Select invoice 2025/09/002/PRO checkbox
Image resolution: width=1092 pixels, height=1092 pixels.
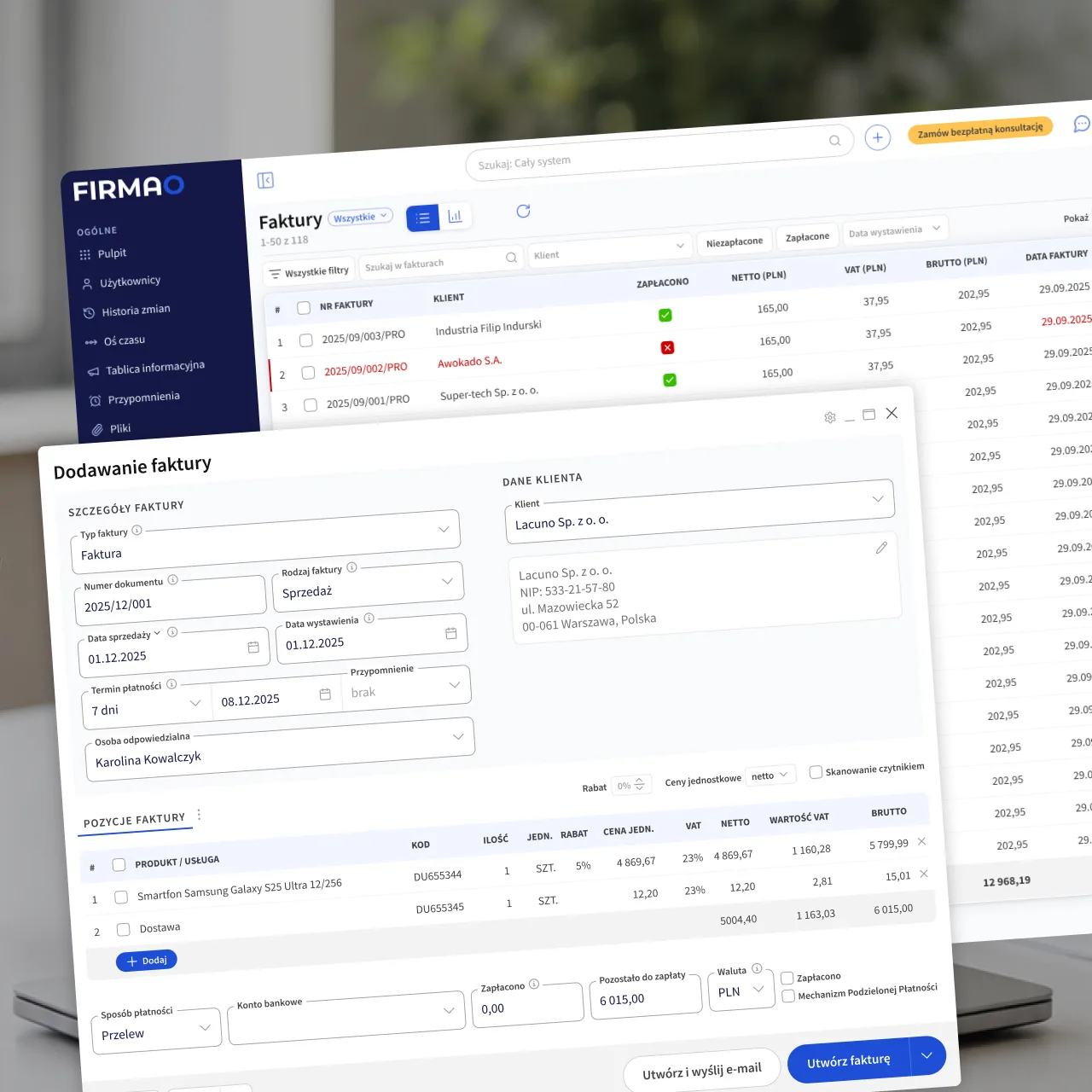coord(309,373)
